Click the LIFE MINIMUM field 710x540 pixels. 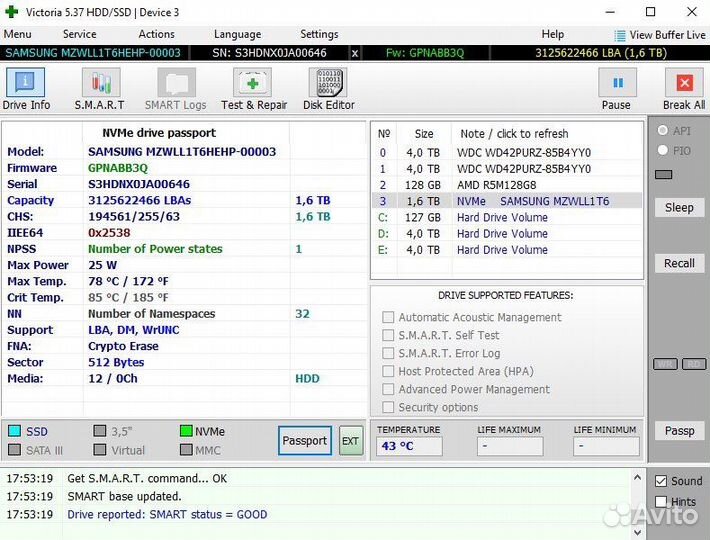[x=606, y=446]
